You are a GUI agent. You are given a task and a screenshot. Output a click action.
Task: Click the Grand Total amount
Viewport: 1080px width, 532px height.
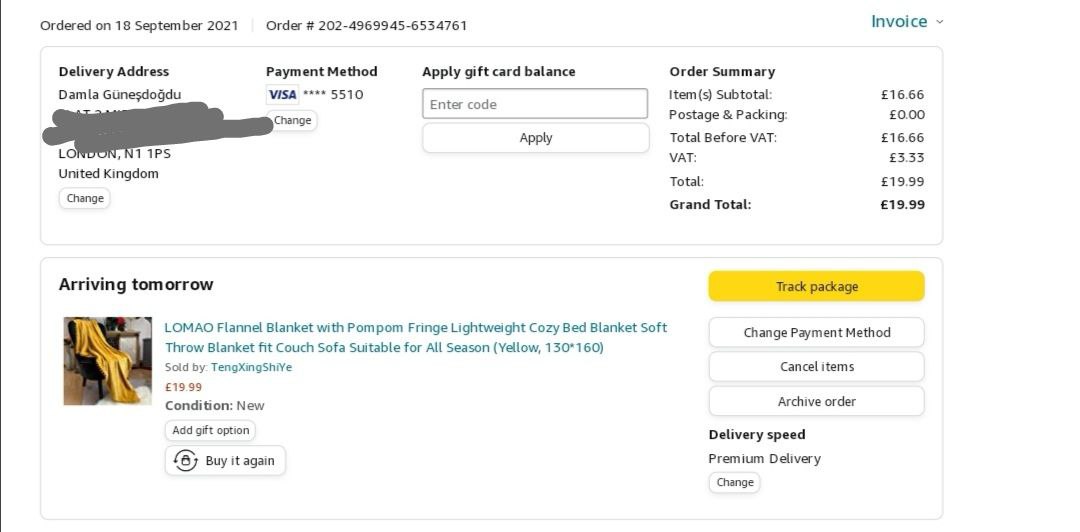(x=902, y=205)
